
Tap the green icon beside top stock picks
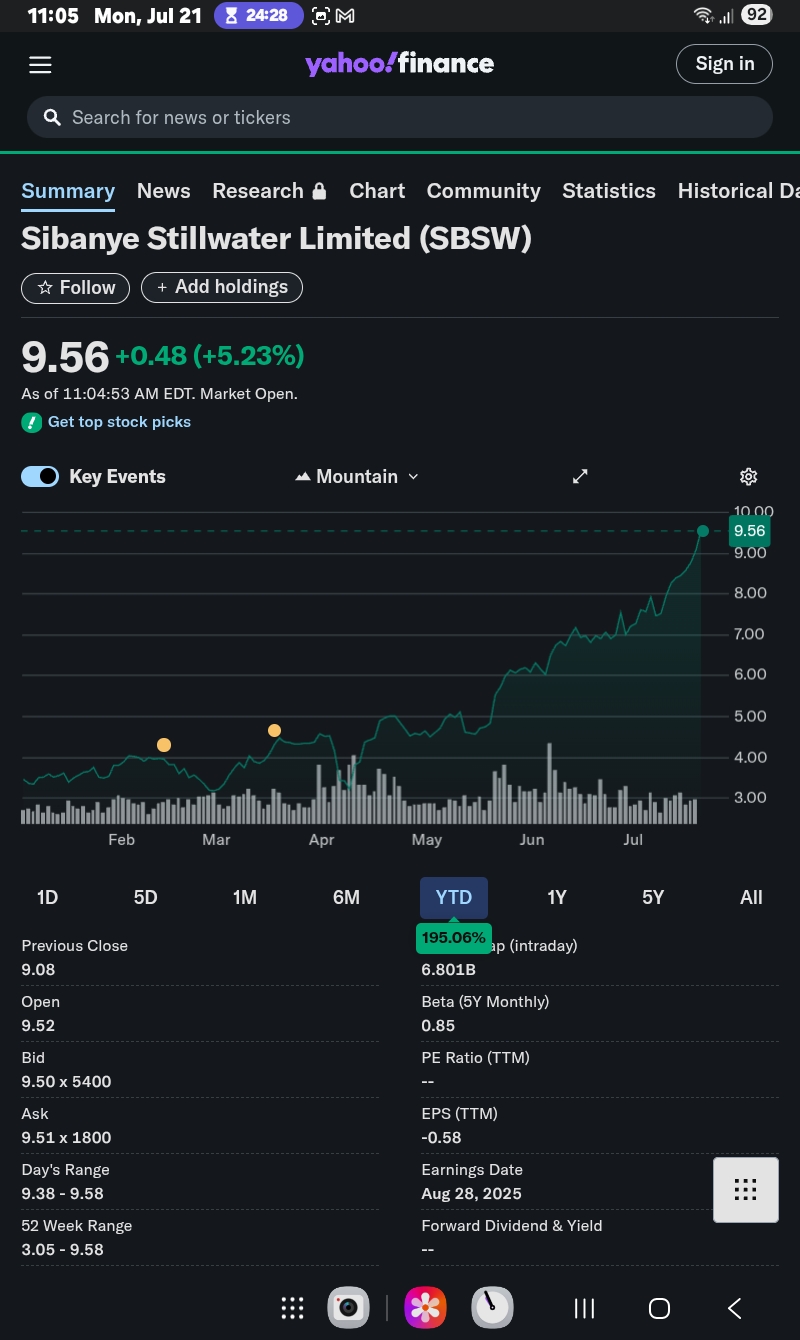click(x=32, y=422)
